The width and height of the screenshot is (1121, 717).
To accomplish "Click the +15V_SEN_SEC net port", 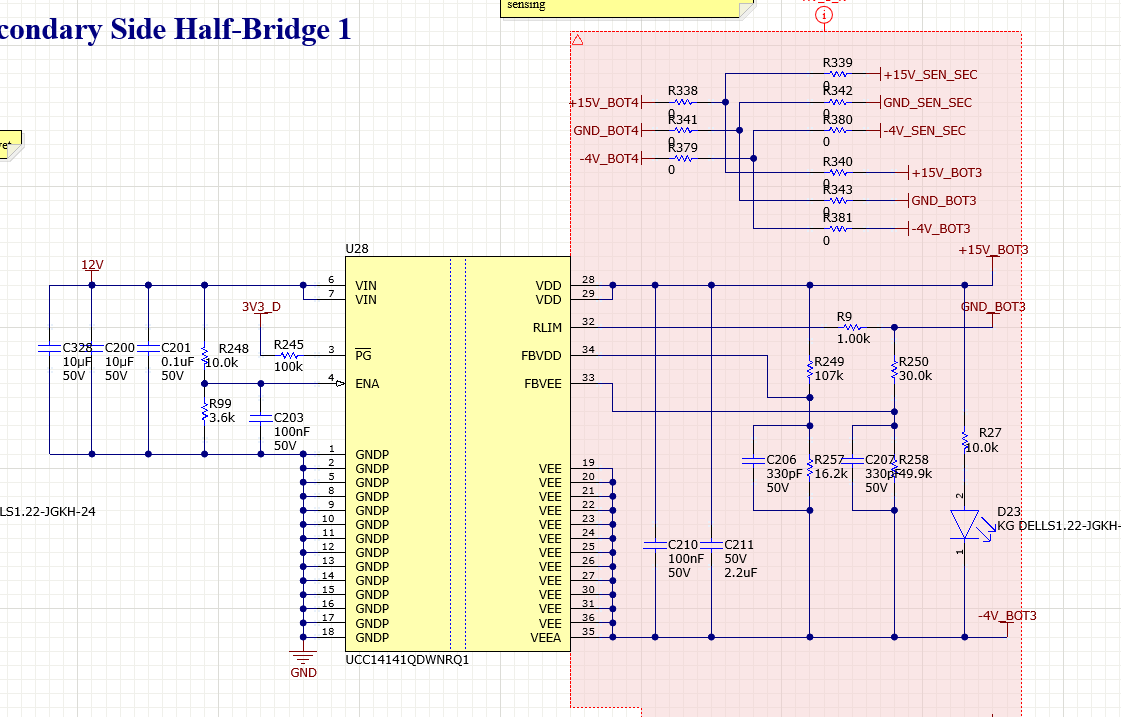I will point(928,74).
